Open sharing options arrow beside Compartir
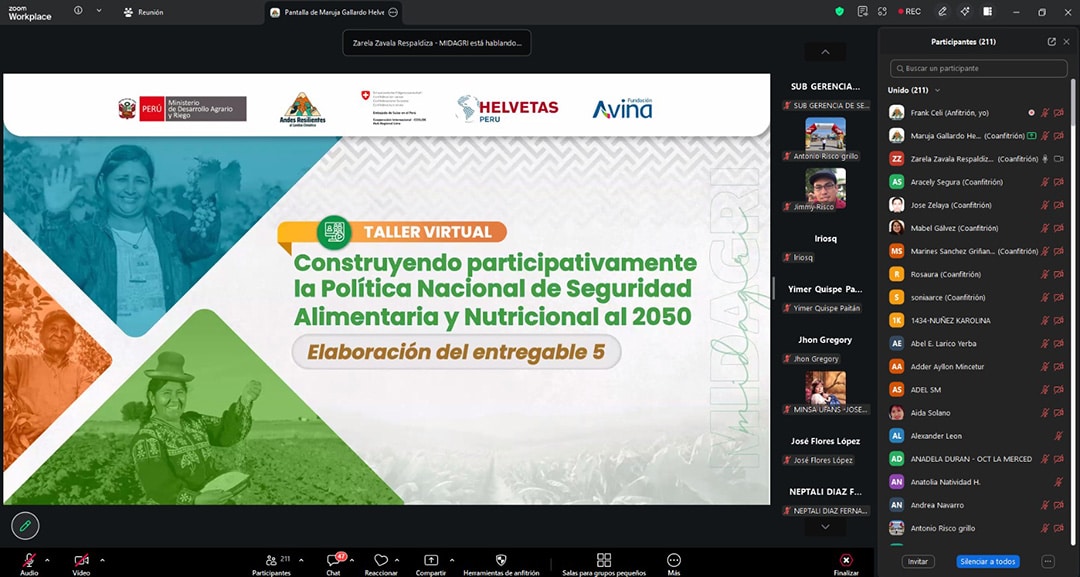Screen dimensions: 1080x577 [452, 560]
